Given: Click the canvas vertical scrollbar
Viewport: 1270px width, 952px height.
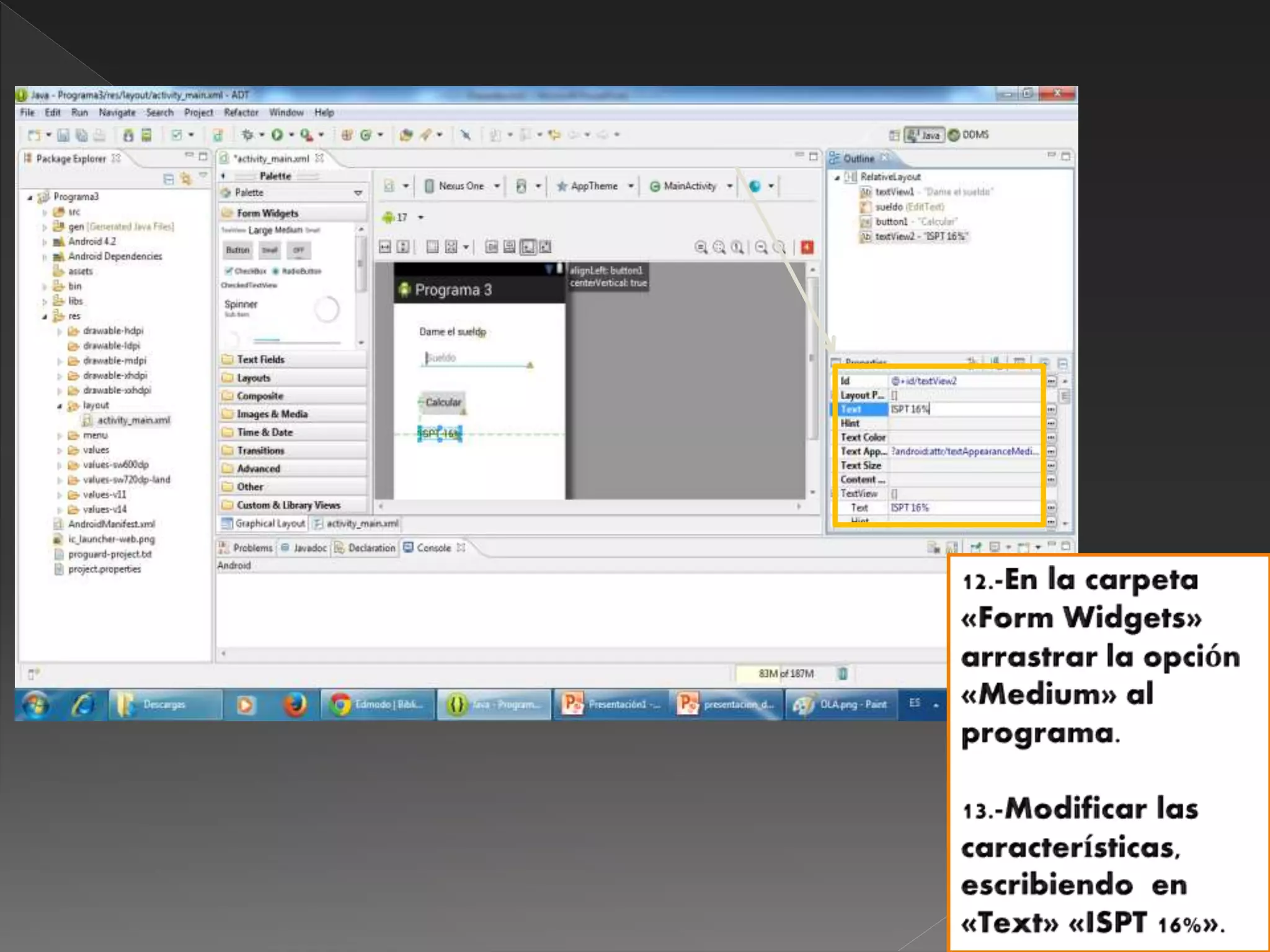Looking at the screenshot, I should point(812,359).
